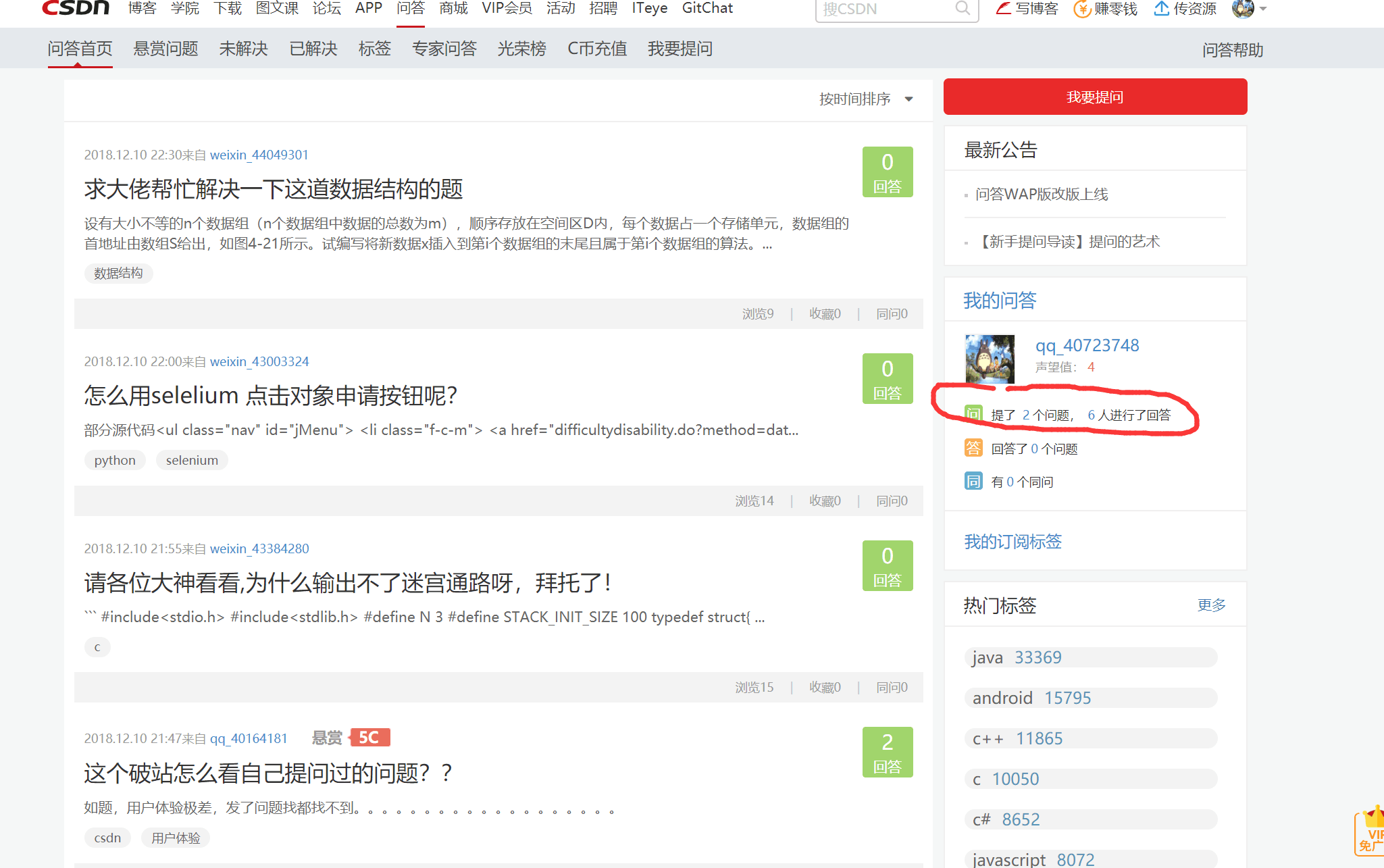The image size is (1384, 868).
Task: Open announcement 问答WAP版改版上线
Action: pyautogui.click(x=1042, y=194)
